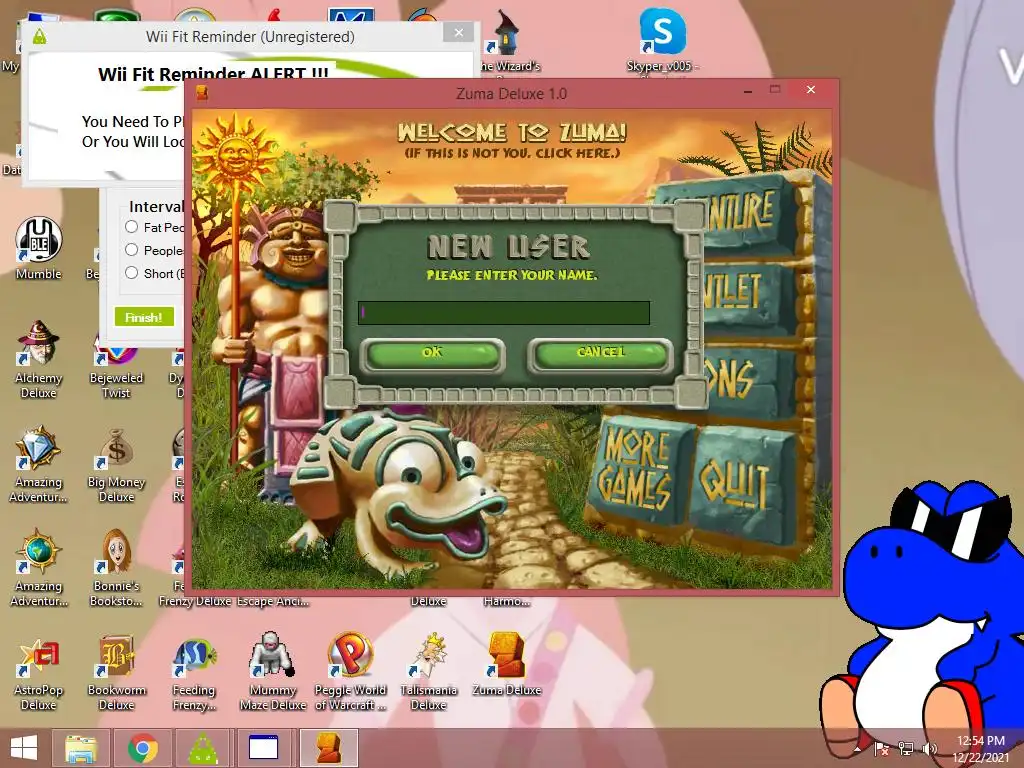Open Peggle World of Warcraft desktop icon
This screenshot has width=1024, height=768.
(x=350, y=671)
